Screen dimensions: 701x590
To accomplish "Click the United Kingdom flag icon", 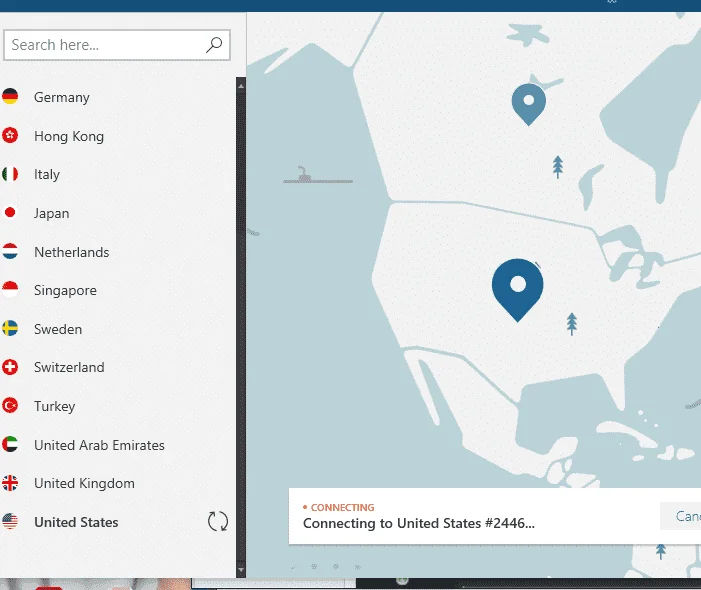I will click(x=10, y=483).
